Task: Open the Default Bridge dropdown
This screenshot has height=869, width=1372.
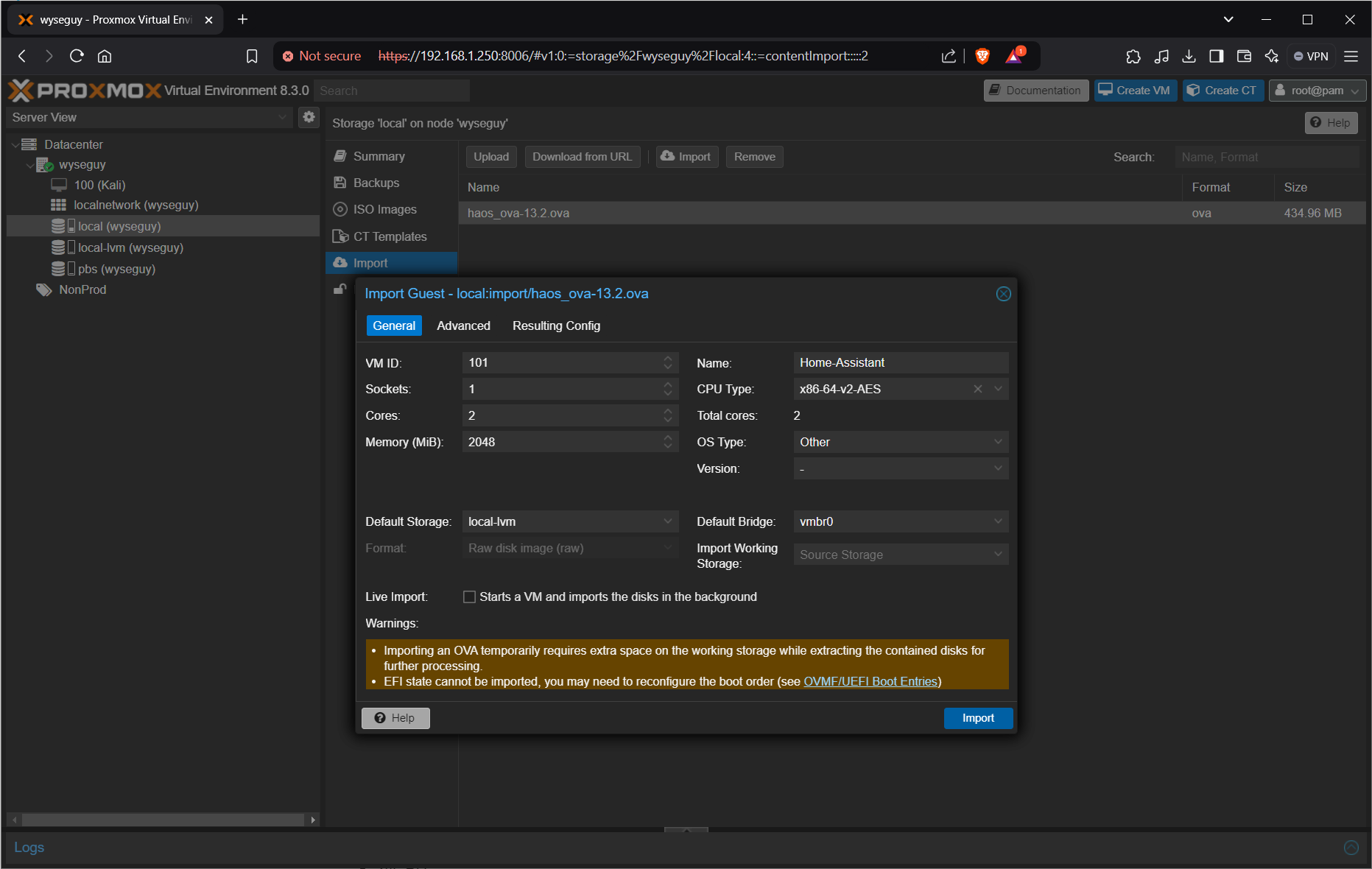Action: coord(998,521)
